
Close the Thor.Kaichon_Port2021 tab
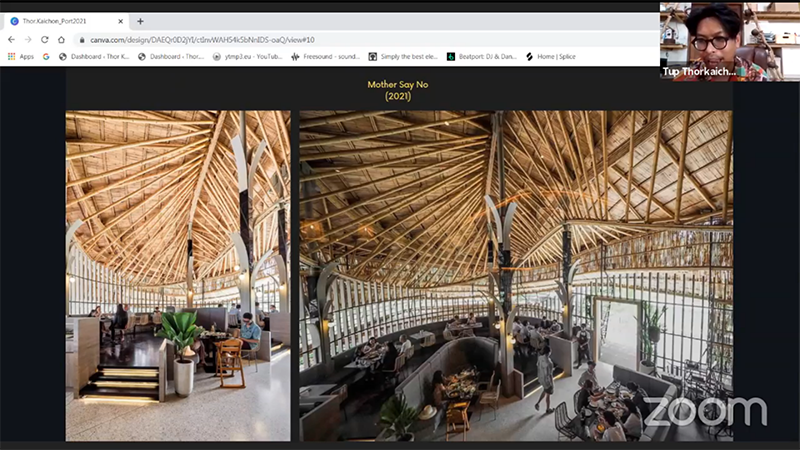coord(120,21)
